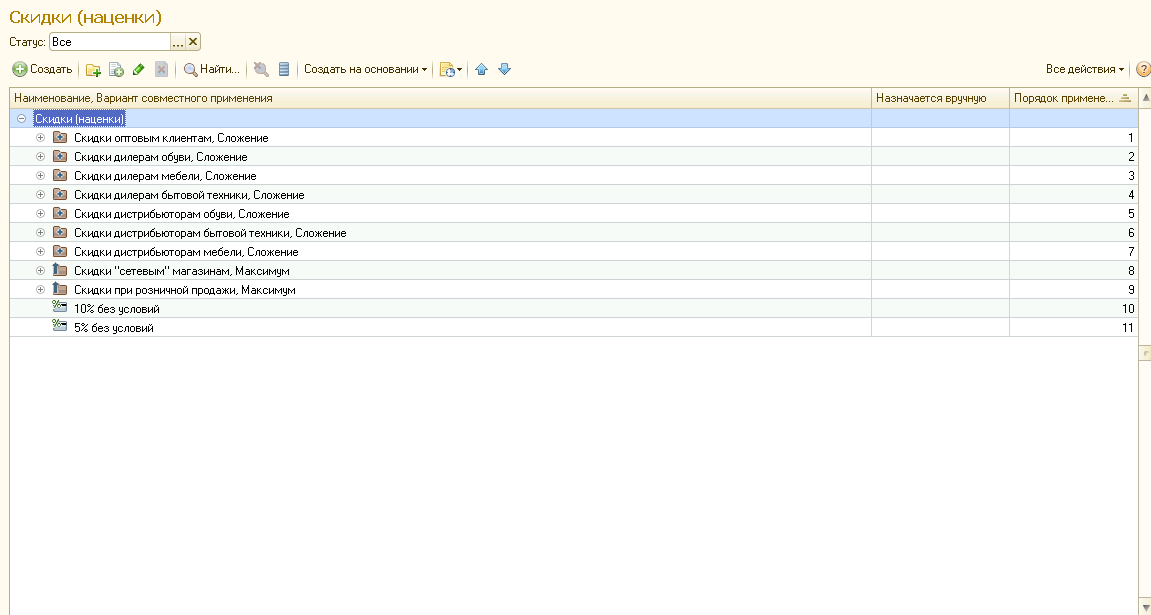1151x615 pixels.
Task: Click the green pencil edit icon
Action: tap(138, 69)
